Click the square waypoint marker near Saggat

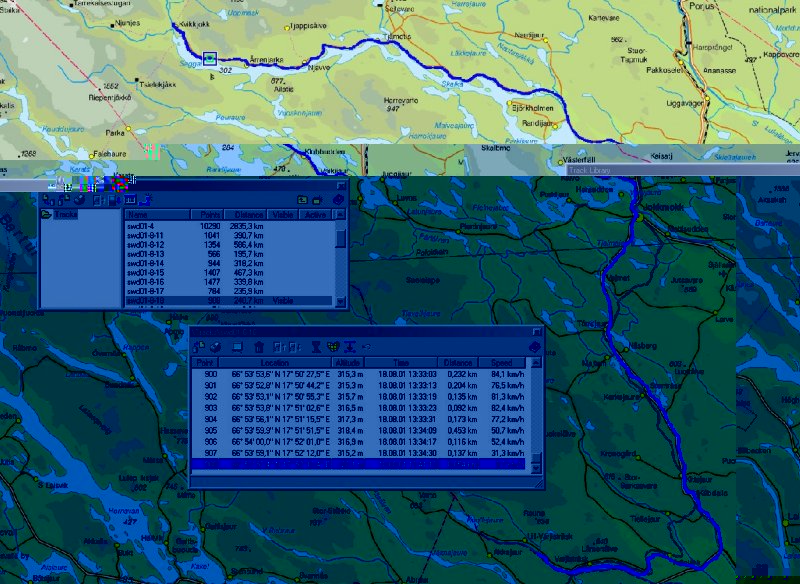click(210, 59)
